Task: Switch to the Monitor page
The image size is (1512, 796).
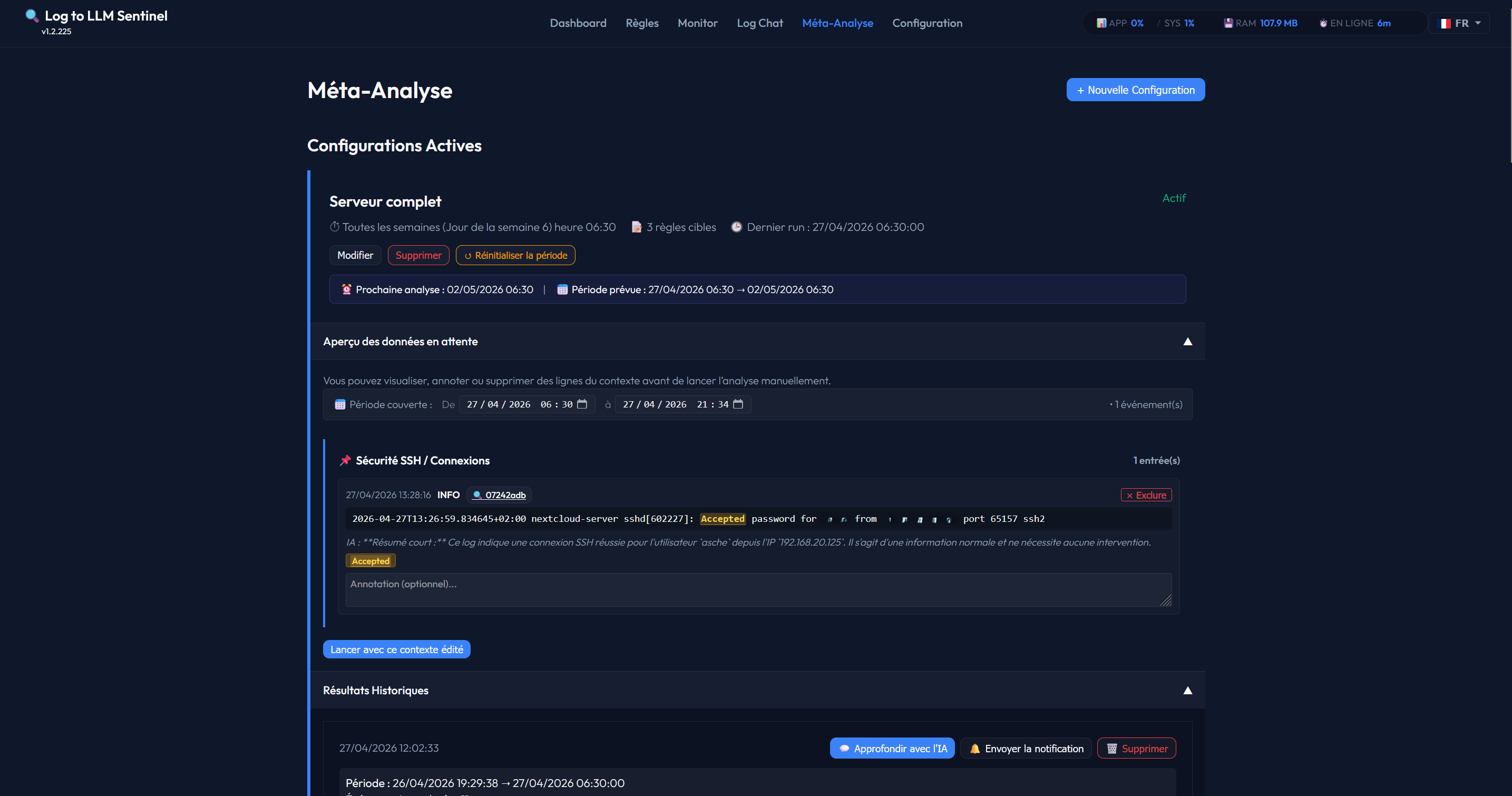Action: tap(698, 23)
